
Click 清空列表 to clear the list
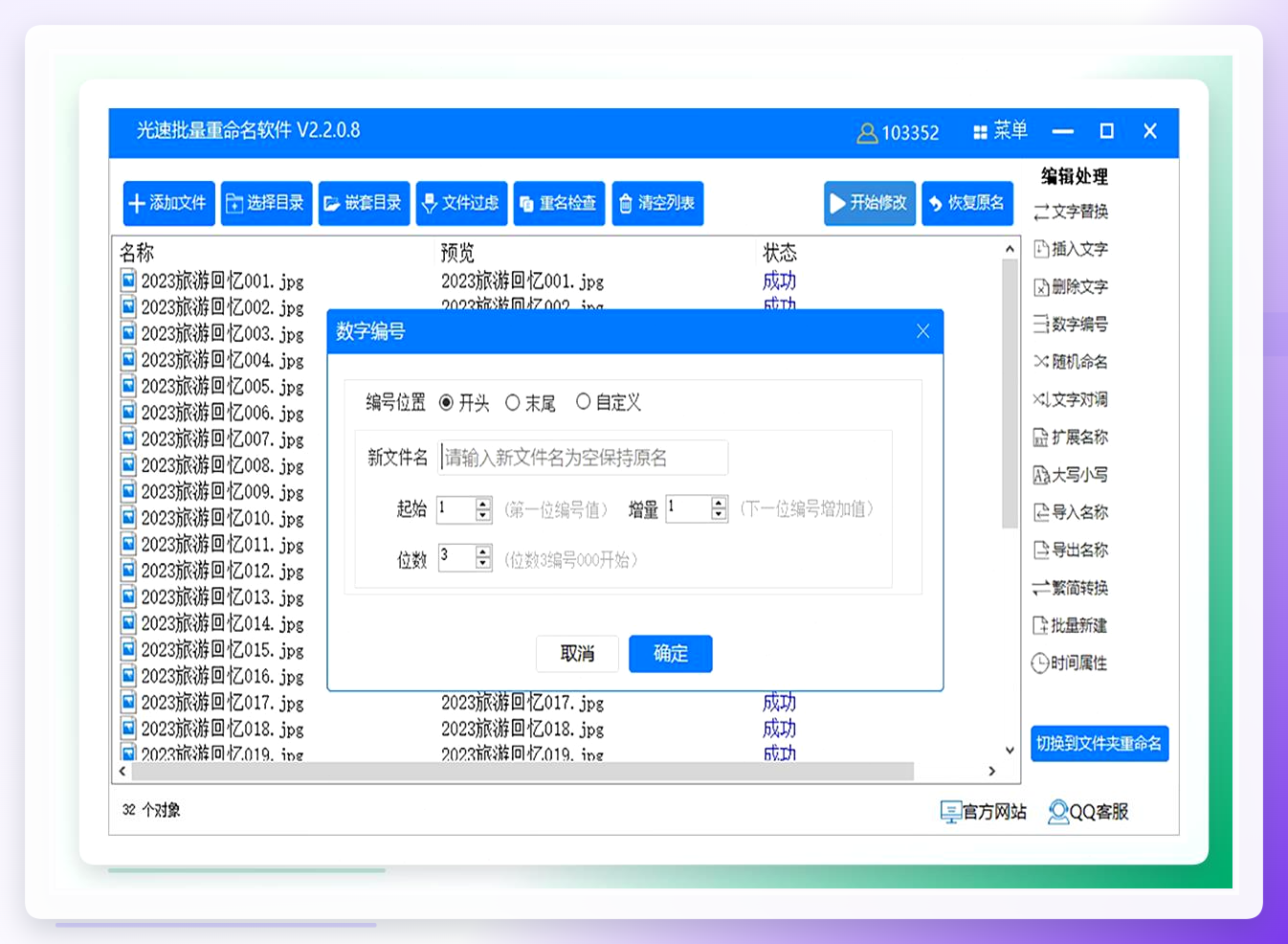tap(657, 203)
